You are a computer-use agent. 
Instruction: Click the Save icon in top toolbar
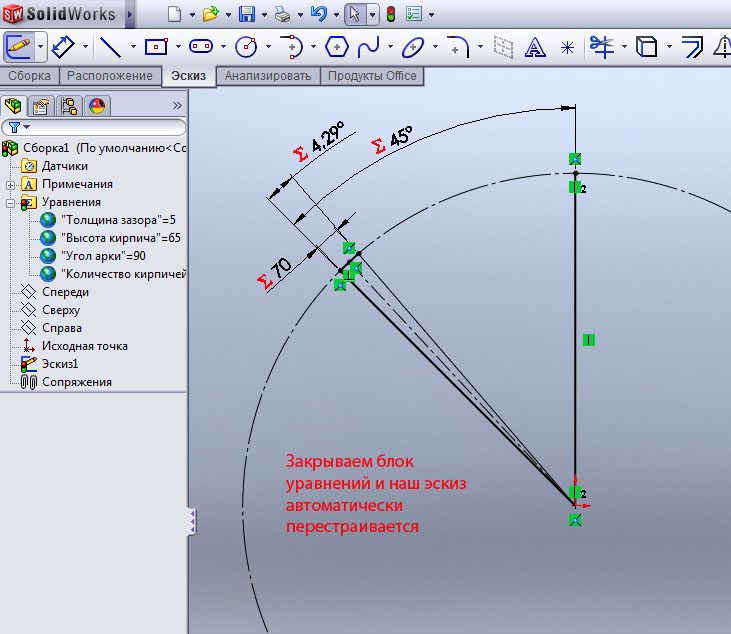tap(246, 14)
